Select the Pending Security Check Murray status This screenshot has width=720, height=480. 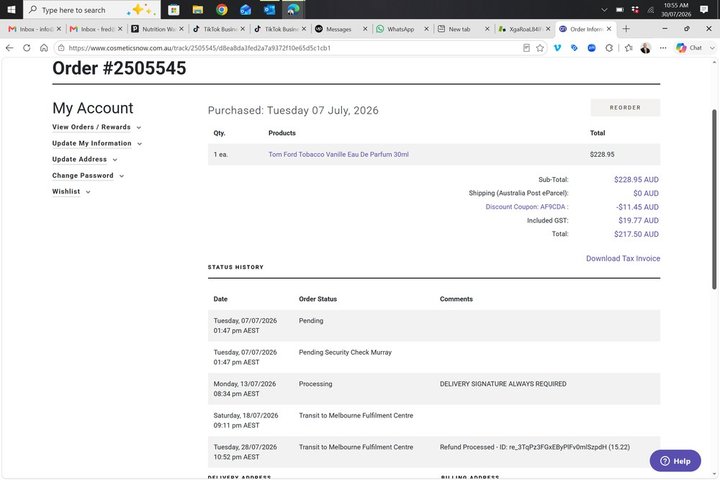345,352
